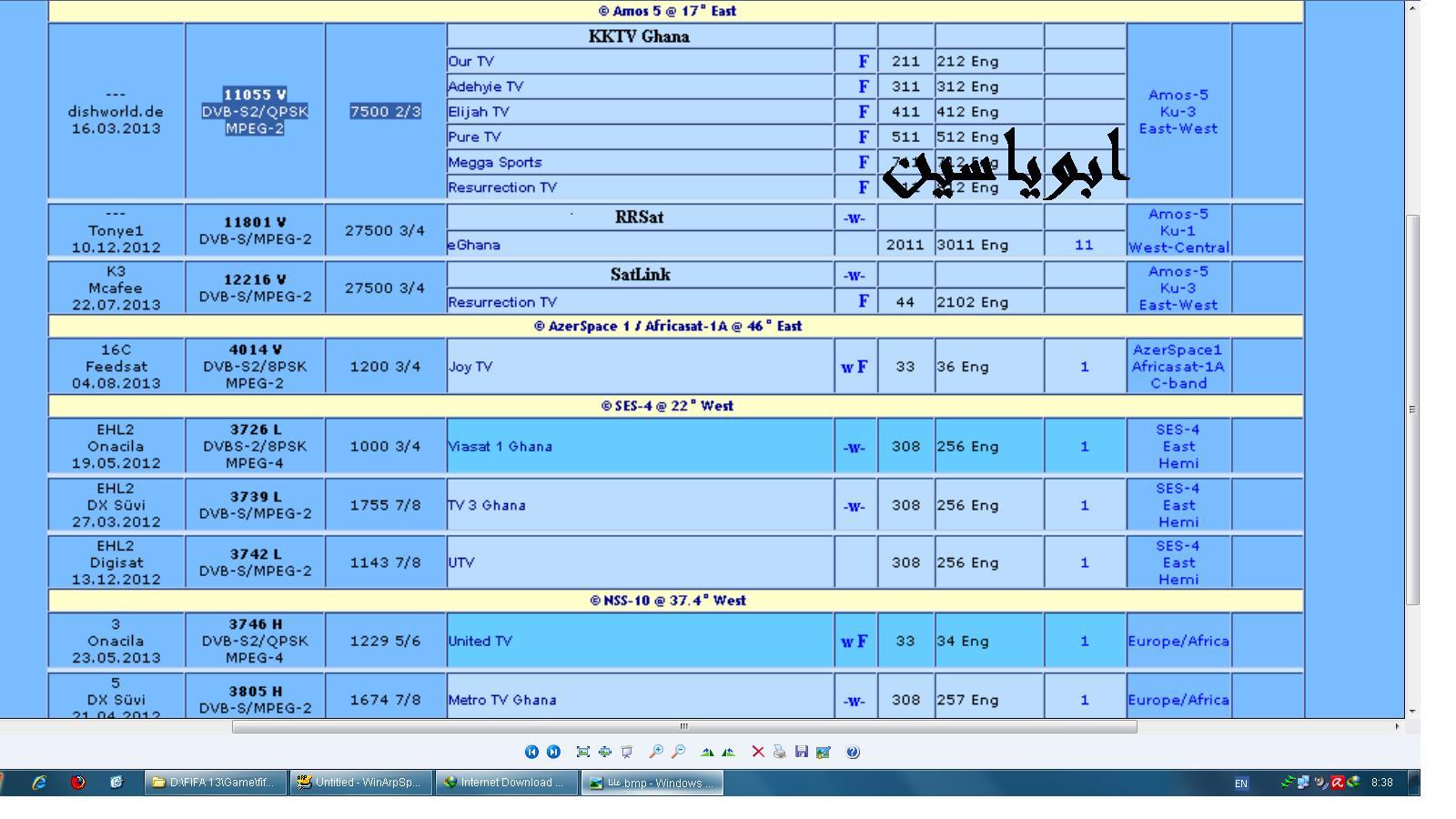Delete the image with the red X
1456x819 pixels.
tap(758, 752)
